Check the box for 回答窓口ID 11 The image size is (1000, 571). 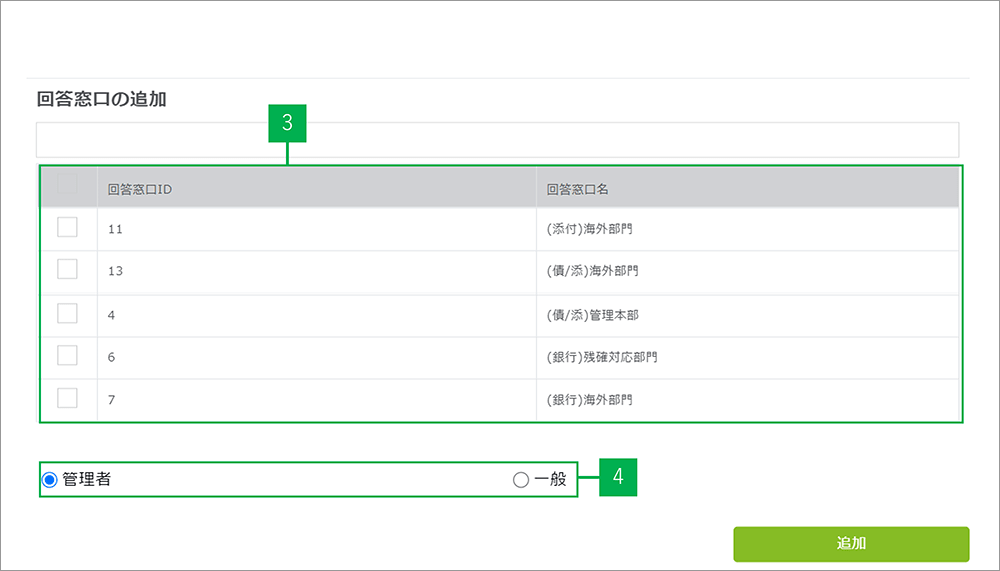pyautogui.click(x=67, y=227)
